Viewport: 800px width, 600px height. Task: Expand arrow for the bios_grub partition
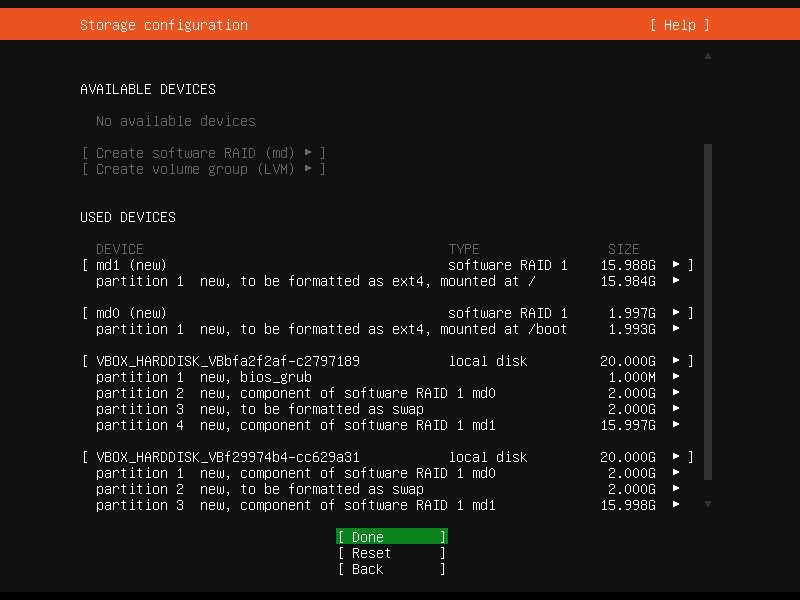676,377
